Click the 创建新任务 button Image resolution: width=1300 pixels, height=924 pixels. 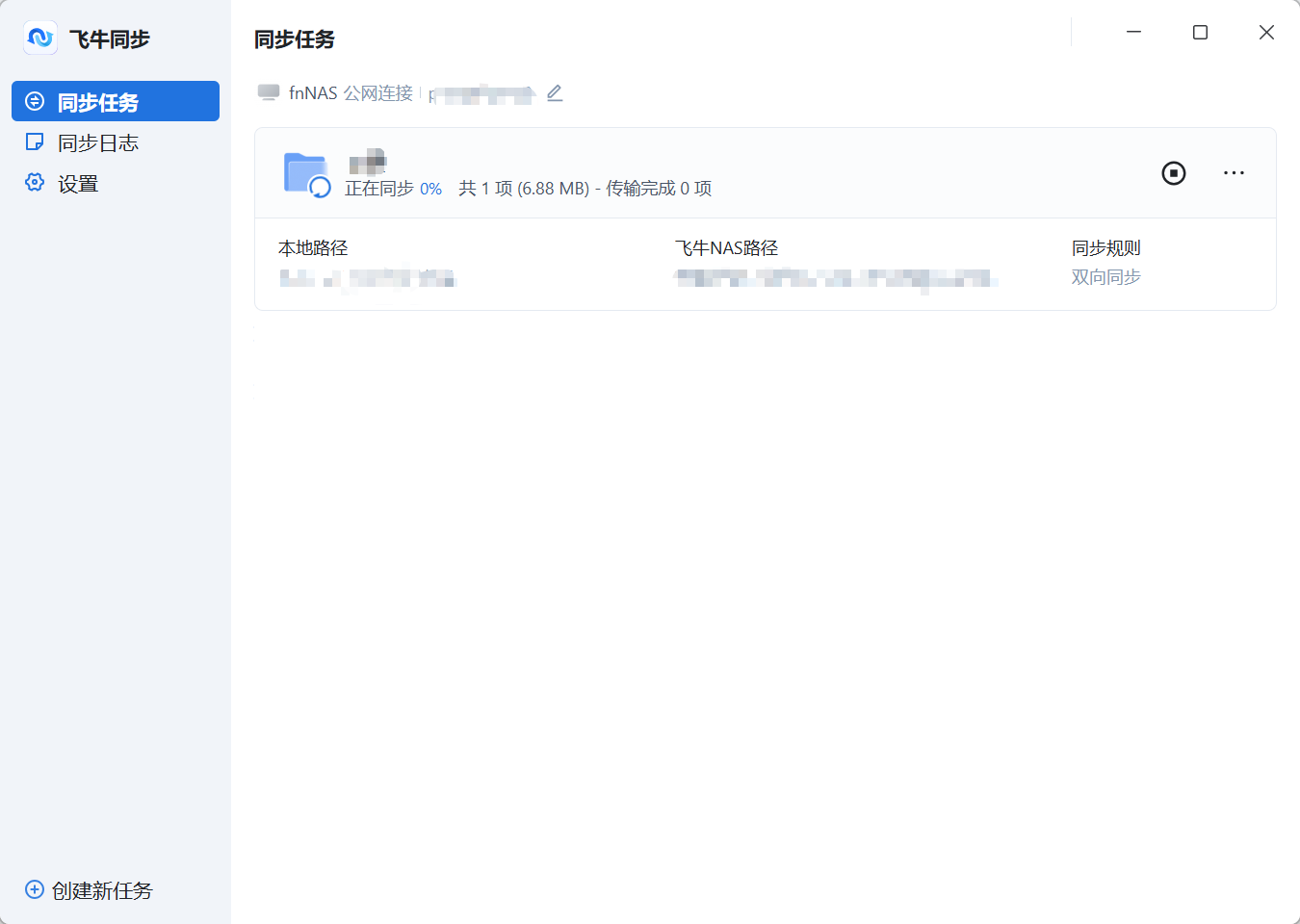(x=89, y=890)
